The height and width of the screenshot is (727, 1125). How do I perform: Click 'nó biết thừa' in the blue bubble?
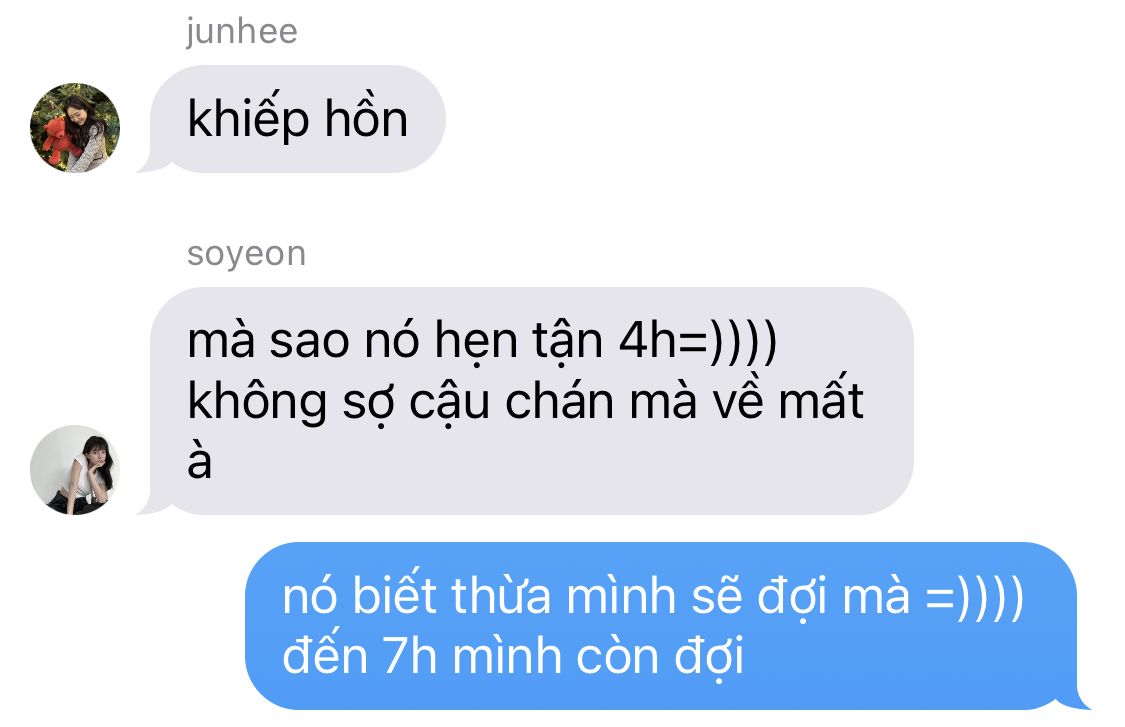click(416, 596)
